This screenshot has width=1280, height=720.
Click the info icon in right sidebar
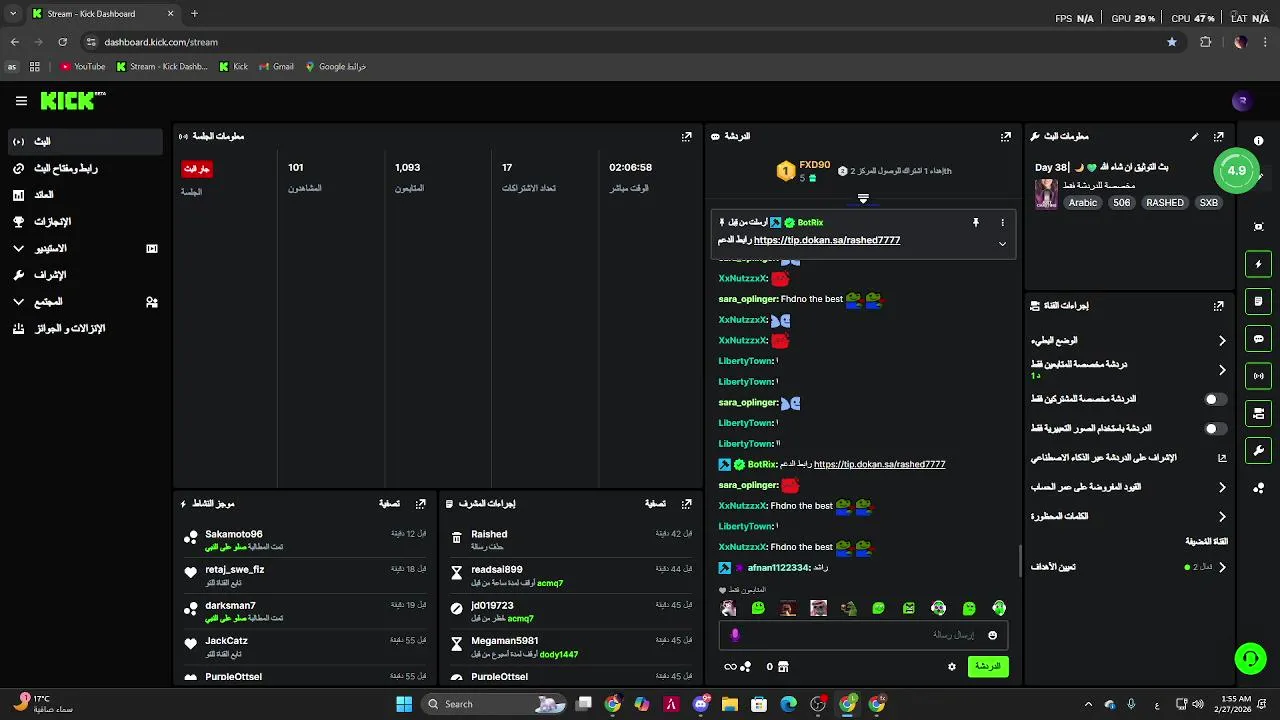pos(1259,141)
